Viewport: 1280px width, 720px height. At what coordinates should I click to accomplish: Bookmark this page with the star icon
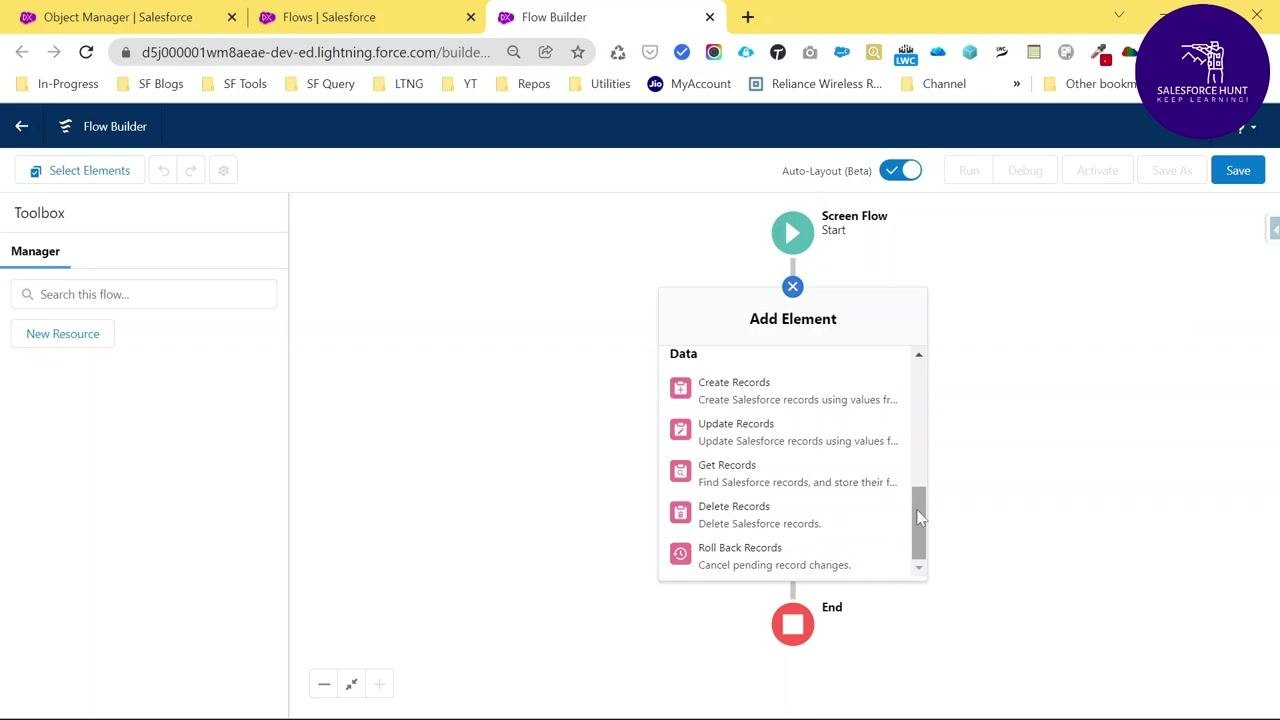(578, 52)
